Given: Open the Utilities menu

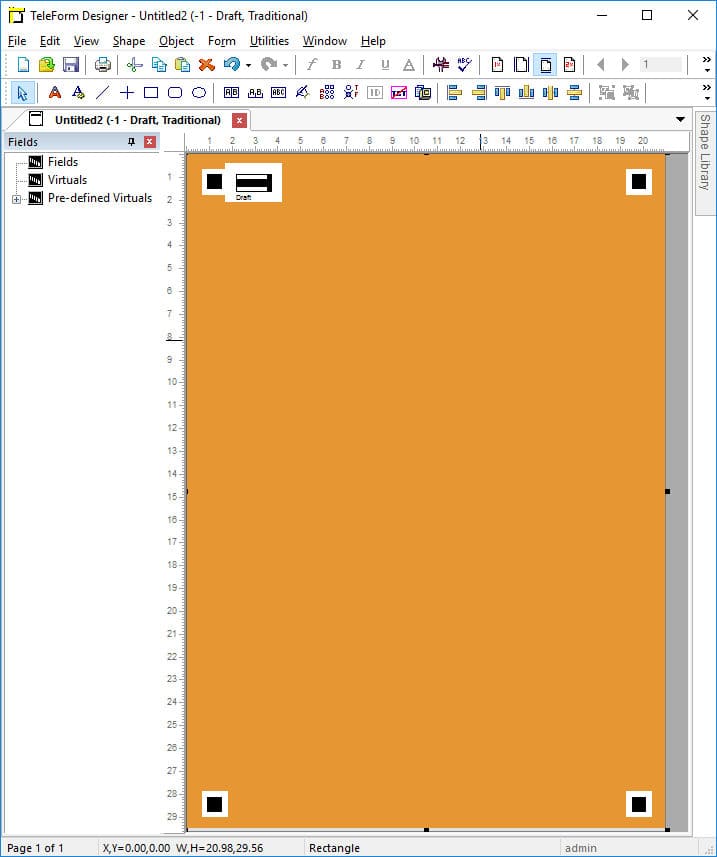Looking at the screenshot, I should 269,41.
